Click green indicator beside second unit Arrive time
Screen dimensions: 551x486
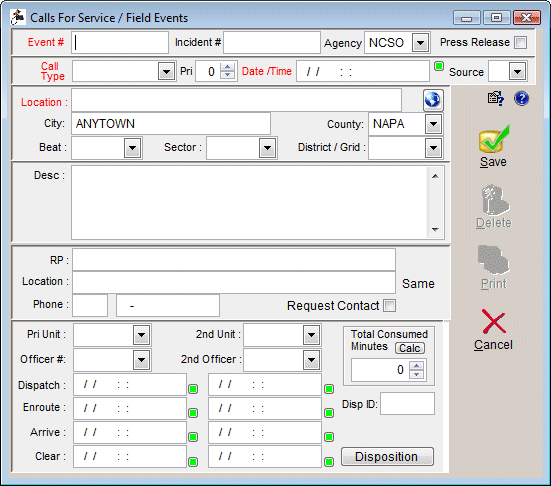[x=329, y=437]
